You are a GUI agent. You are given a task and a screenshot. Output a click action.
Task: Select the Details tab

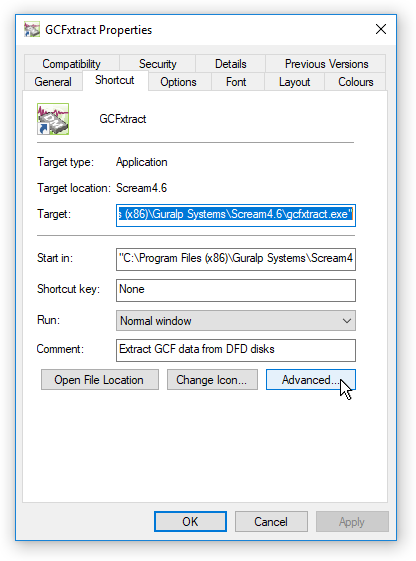click(231, 64)
